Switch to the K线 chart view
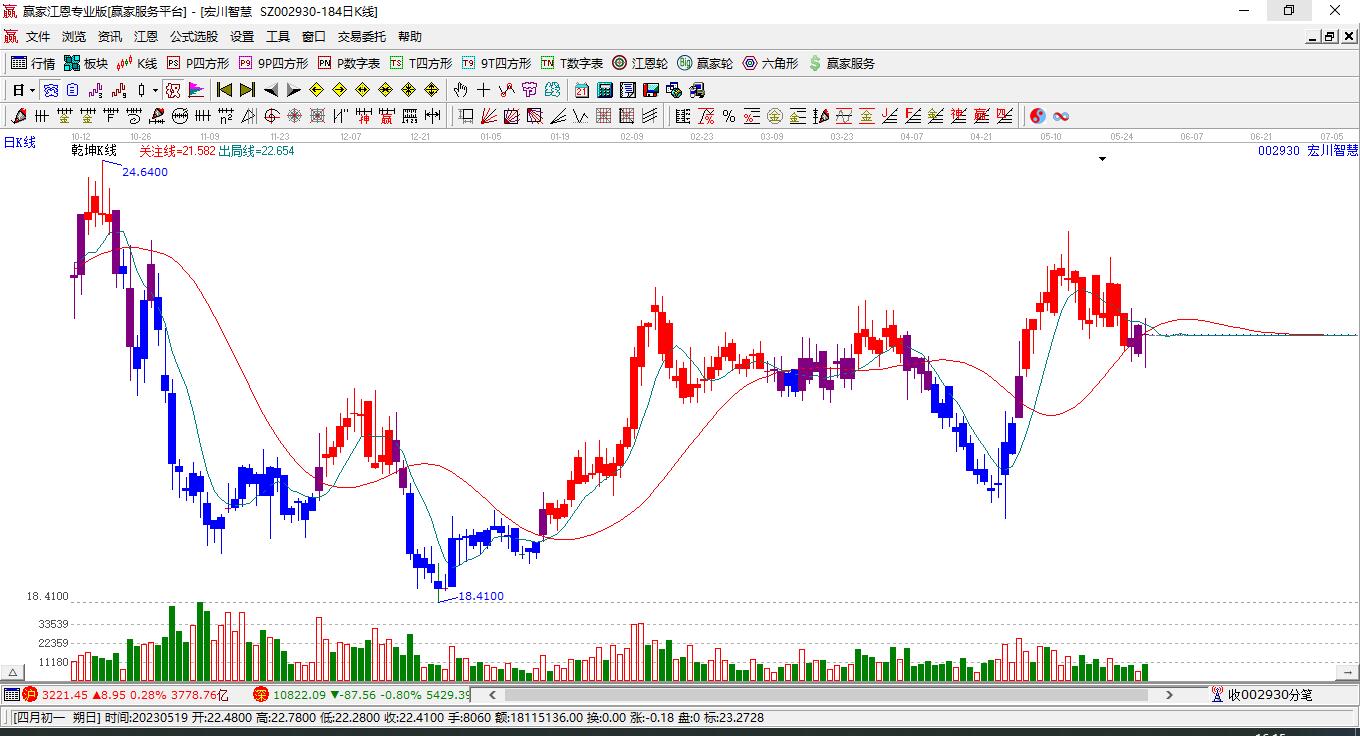The height and width of the screenshot is (736, 1360). 137,63
